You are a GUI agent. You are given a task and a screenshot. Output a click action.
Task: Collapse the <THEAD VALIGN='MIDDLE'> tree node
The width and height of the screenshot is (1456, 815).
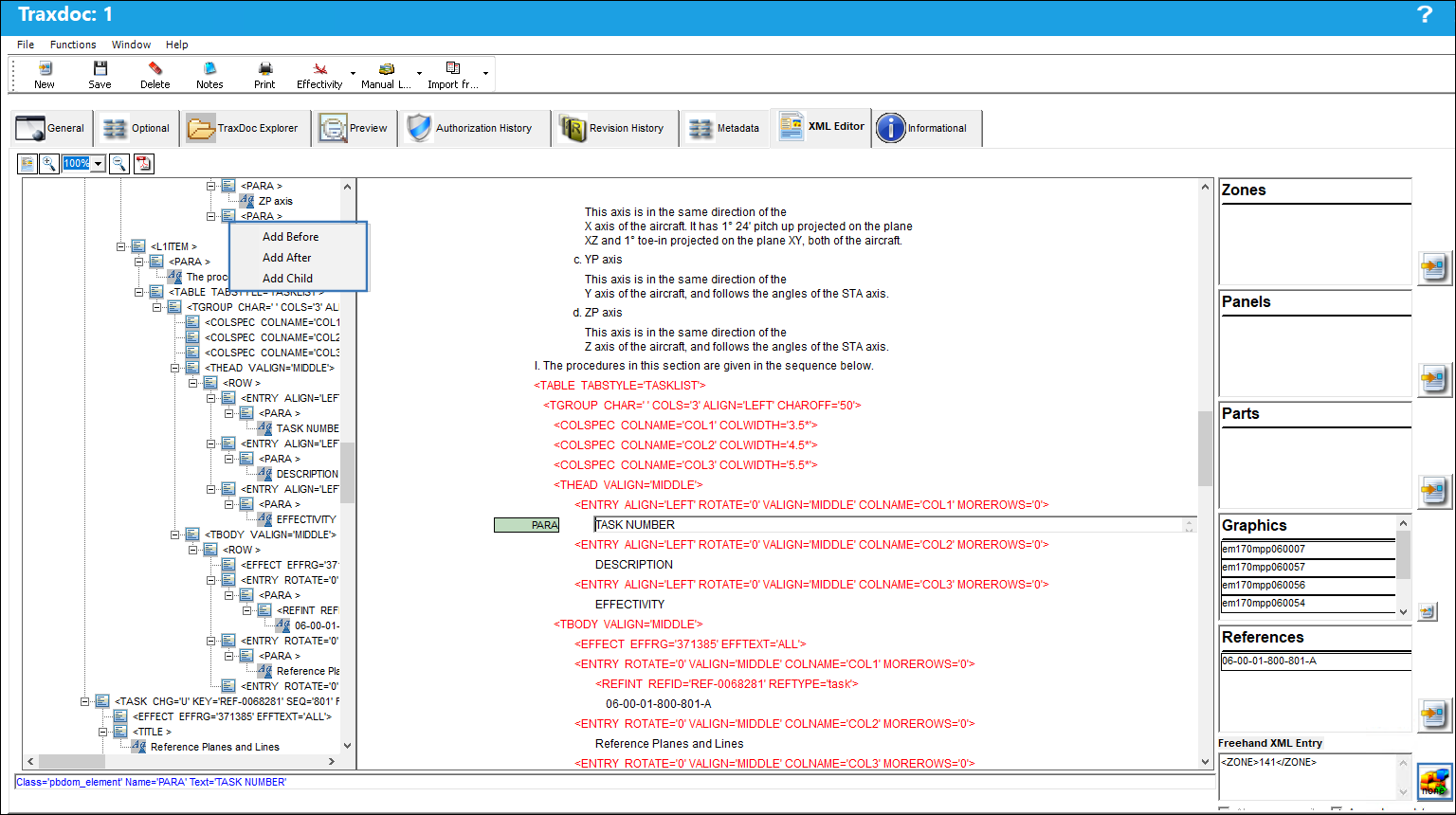(x=175, y=368)
